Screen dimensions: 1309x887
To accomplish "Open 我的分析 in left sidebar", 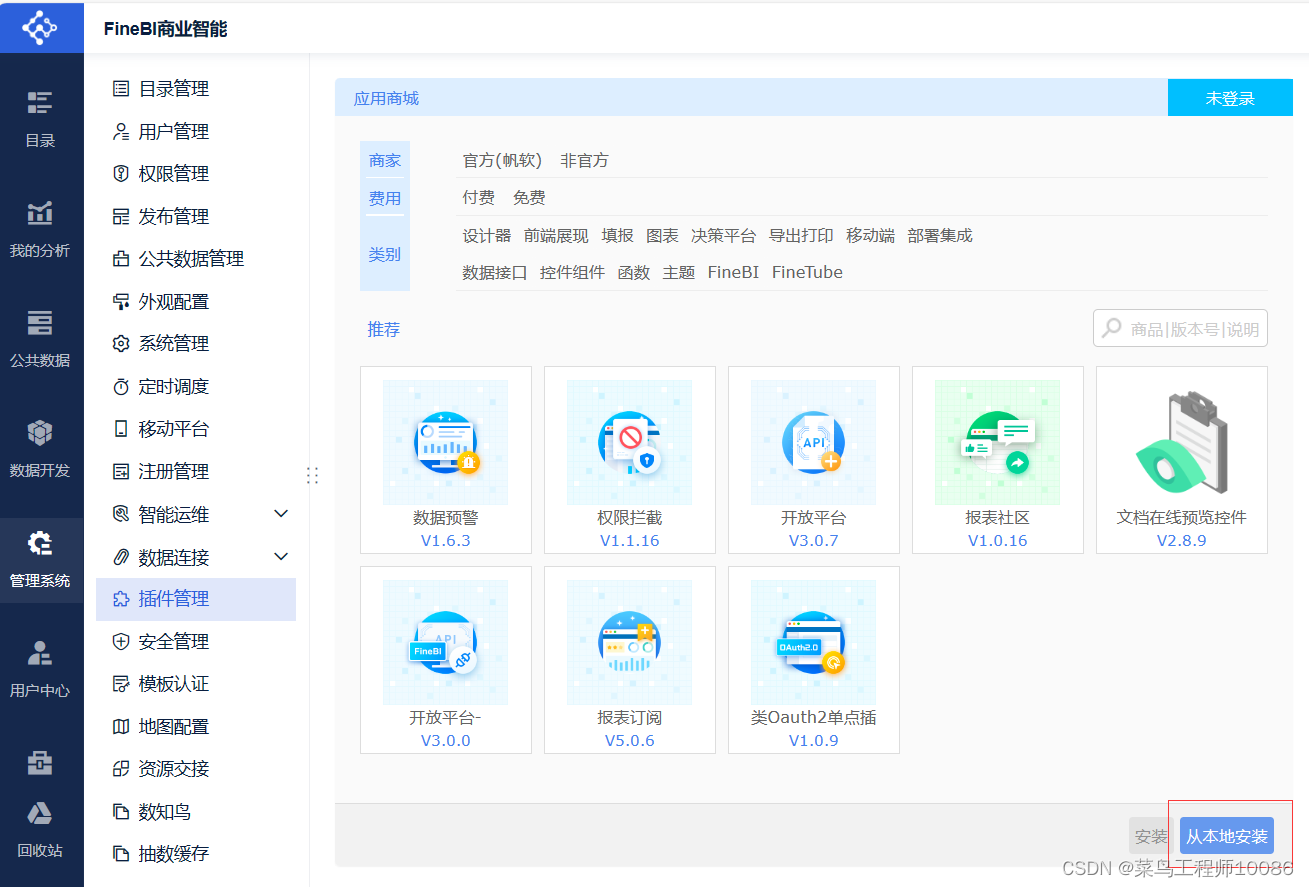I will coord(40,228).
